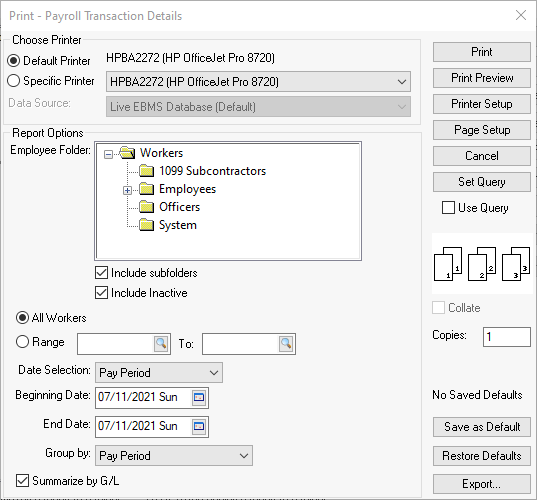
Task: Click the collate pages preview image
Action: 482,264
